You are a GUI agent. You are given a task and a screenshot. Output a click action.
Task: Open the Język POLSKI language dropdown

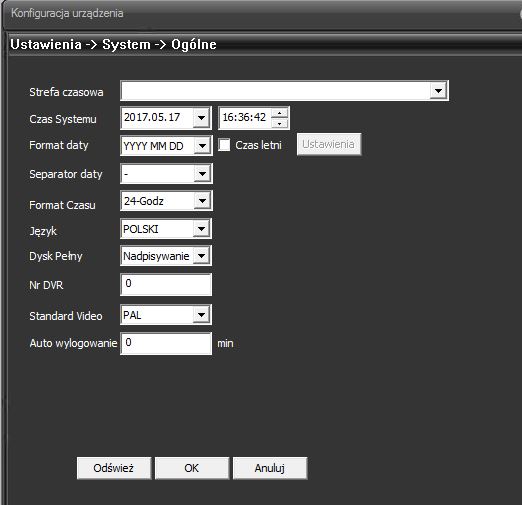point(201,229)
